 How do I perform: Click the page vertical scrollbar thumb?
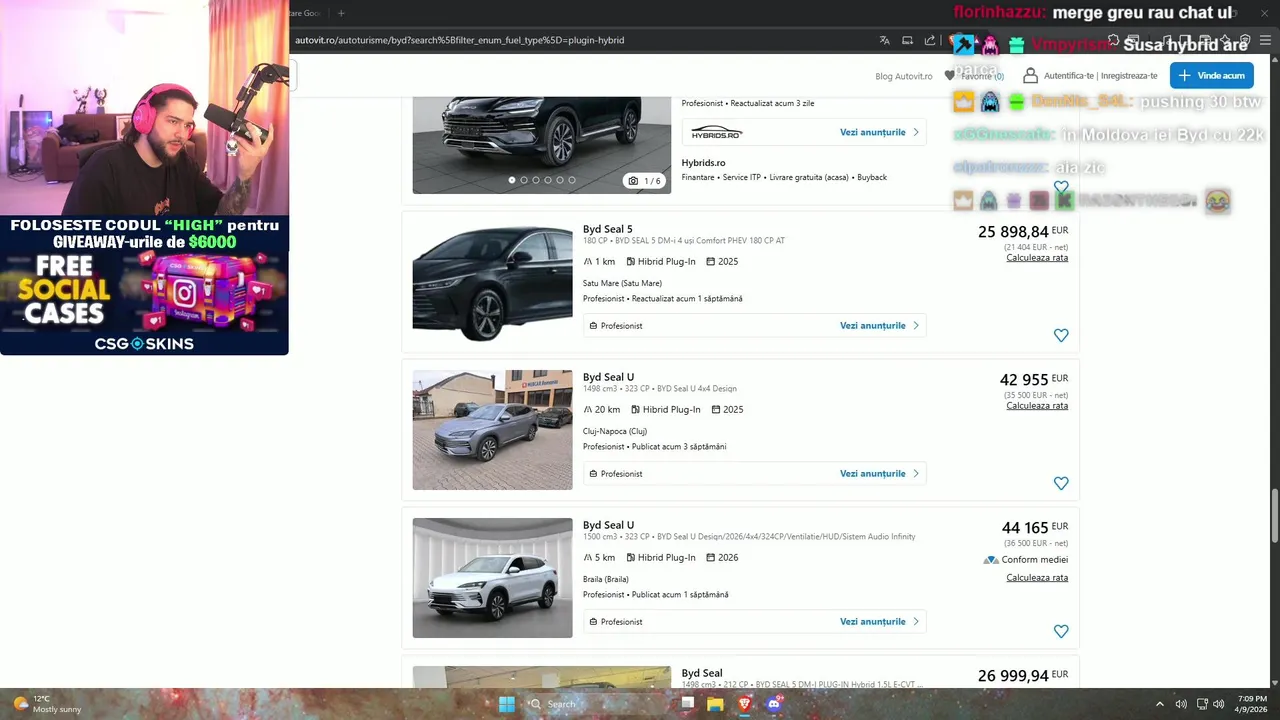coord(1274,516)
